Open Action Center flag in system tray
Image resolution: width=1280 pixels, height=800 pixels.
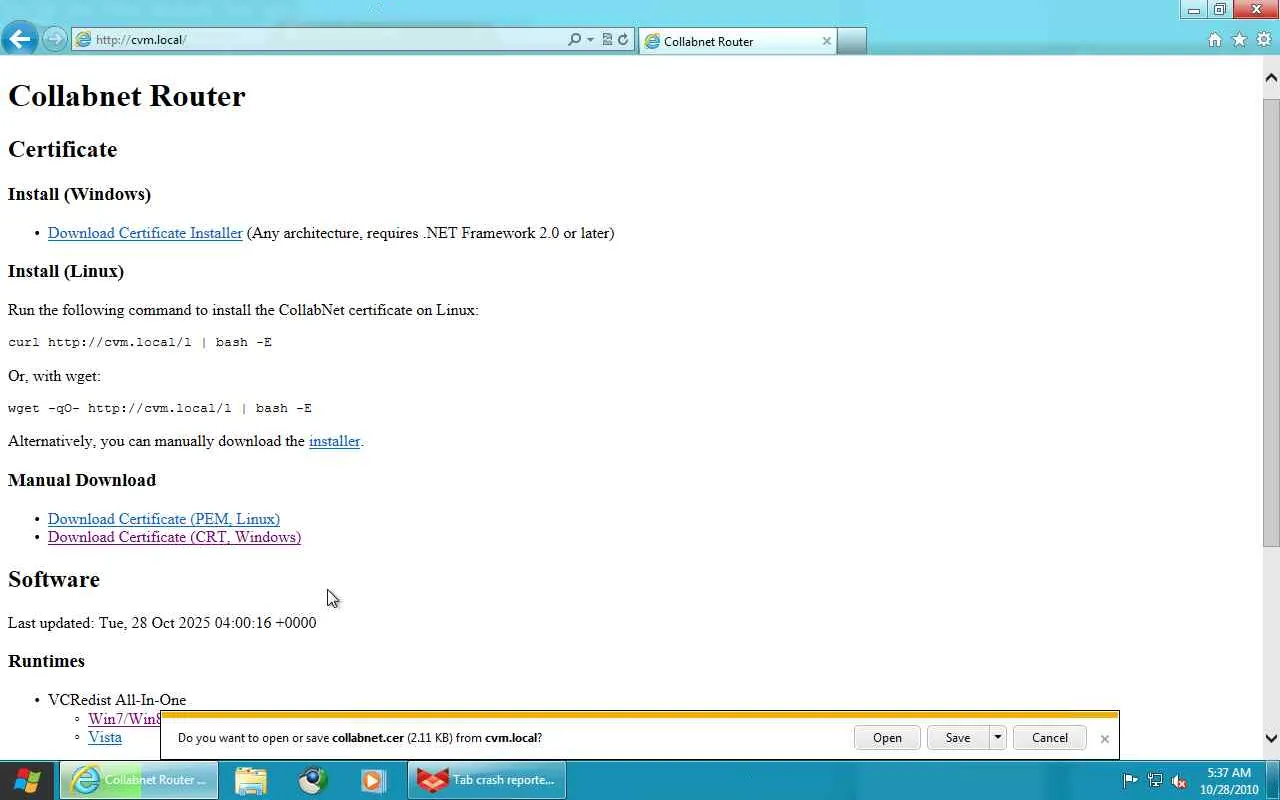pyautogui.click(x=1131, y=780)
